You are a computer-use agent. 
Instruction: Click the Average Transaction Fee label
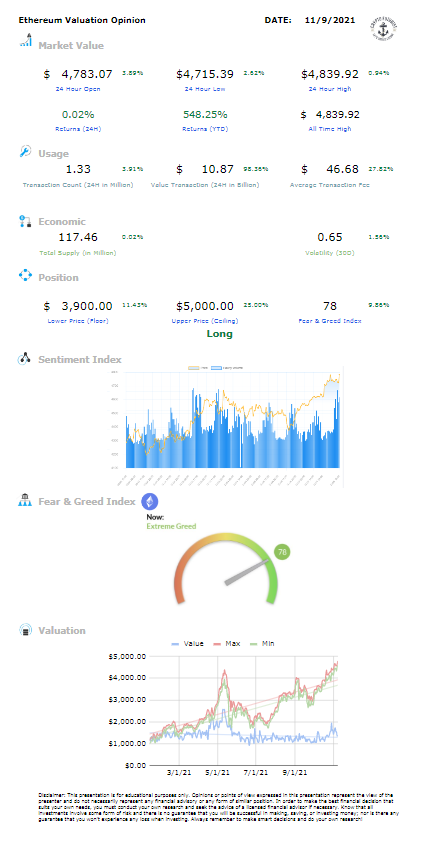tap(330, 185)
